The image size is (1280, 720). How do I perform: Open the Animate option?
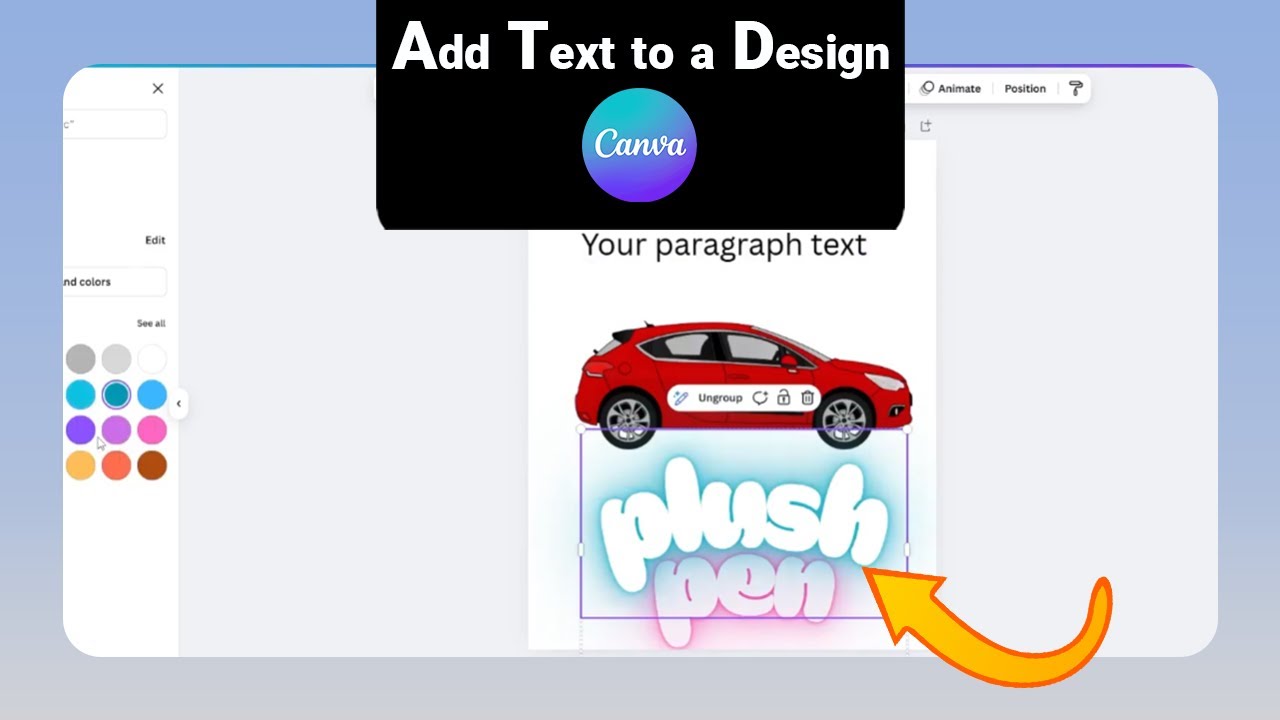[x=950, y=89]
